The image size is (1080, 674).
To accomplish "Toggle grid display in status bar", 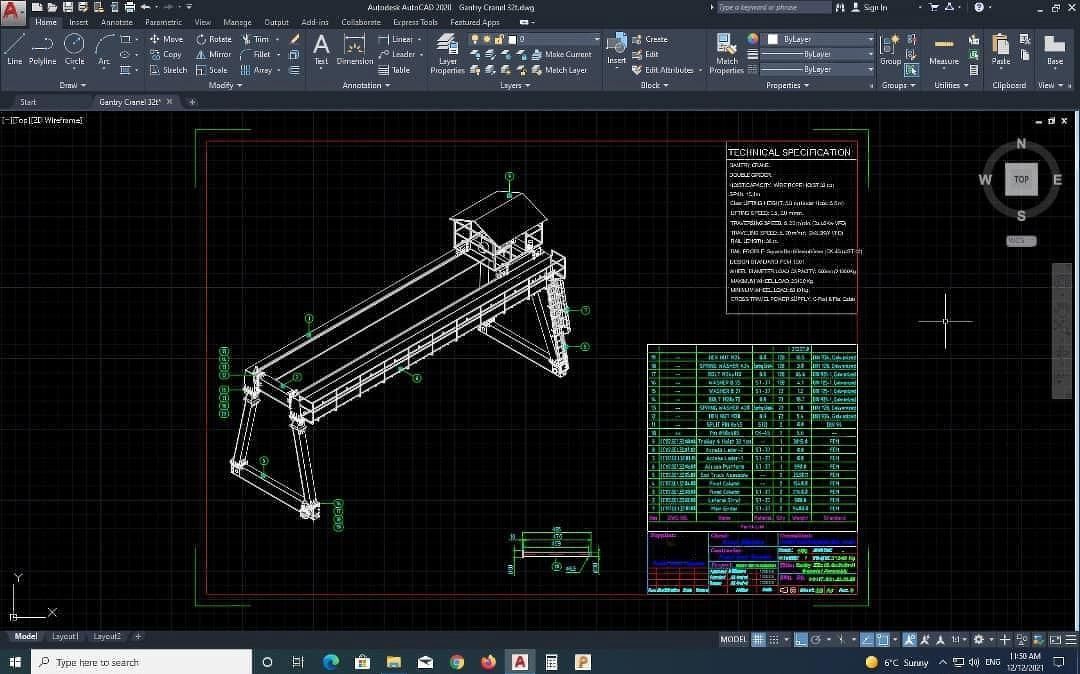I will pyautogui.click(x=758, y=640).
